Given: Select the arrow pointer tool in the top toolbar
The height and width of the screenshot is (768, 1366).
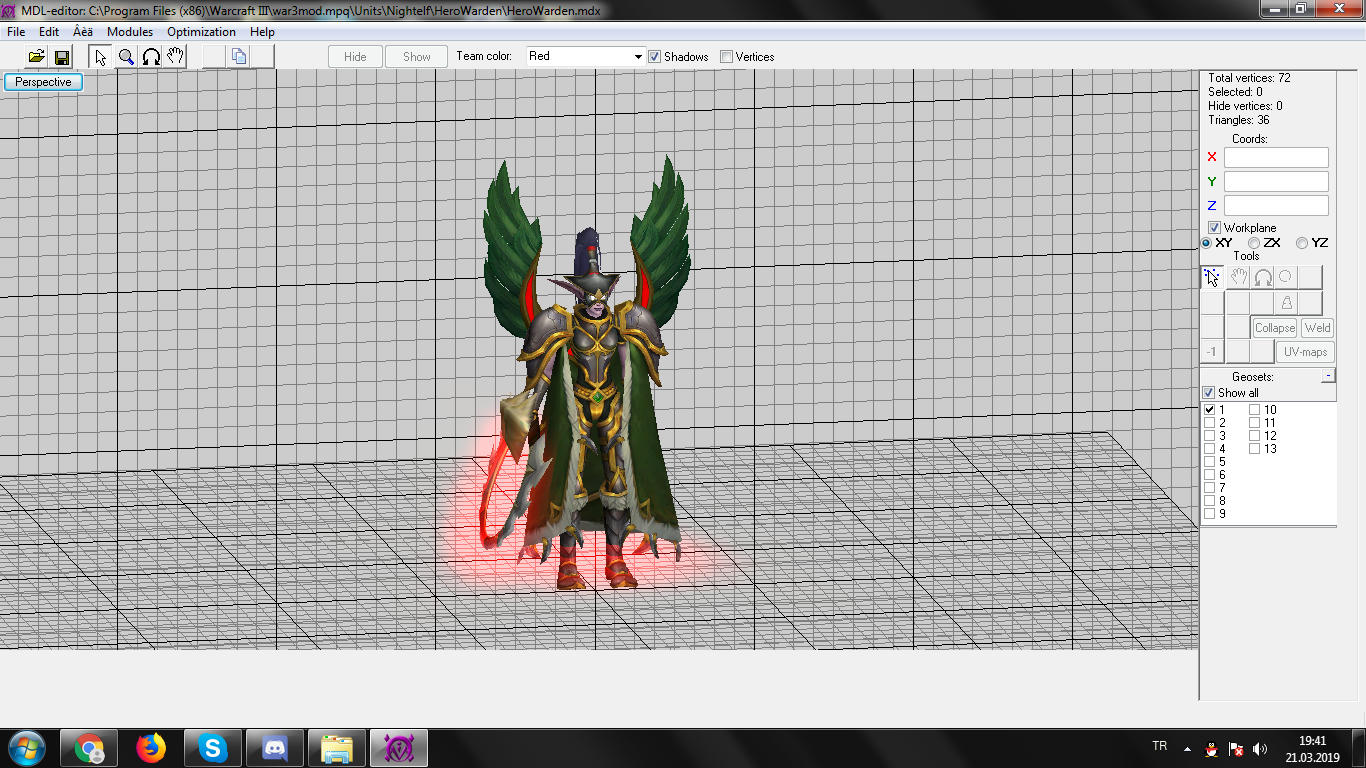Looking at the screenshot, I should (101, 57).
